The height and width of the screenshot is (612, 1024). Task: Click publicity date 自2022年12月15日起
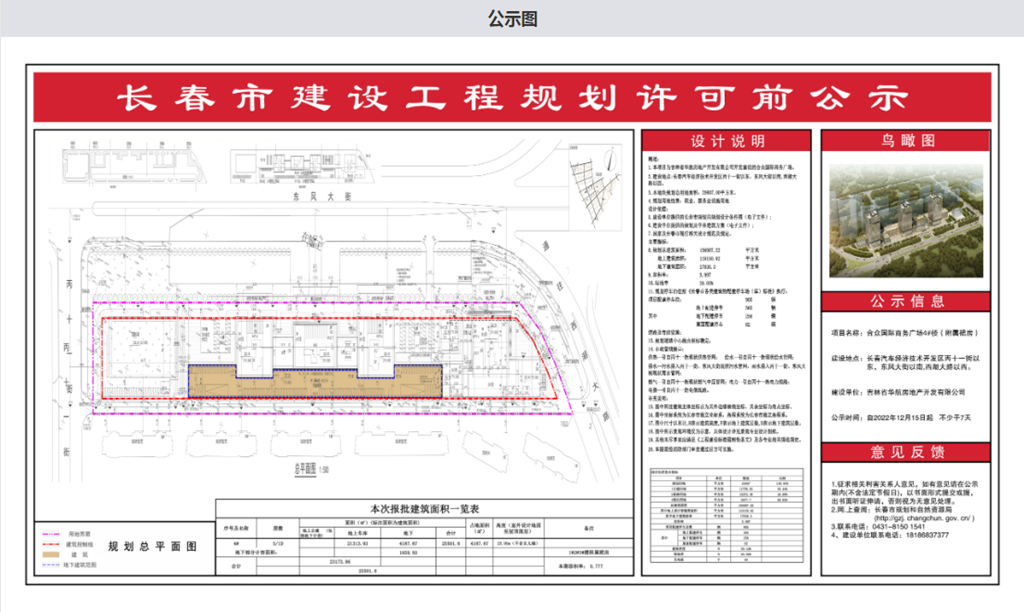click(899, 417)
